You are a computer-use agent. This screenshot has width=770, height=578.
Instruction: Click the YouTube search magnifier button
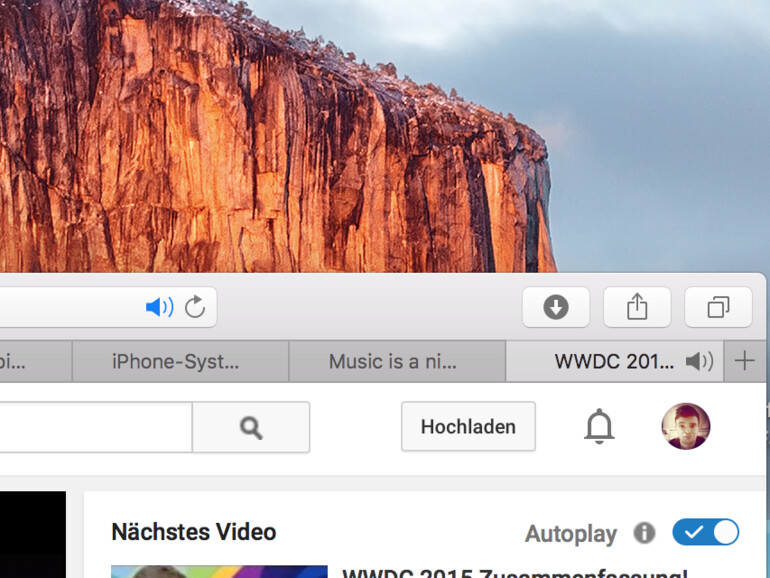[x=251, y=427]
